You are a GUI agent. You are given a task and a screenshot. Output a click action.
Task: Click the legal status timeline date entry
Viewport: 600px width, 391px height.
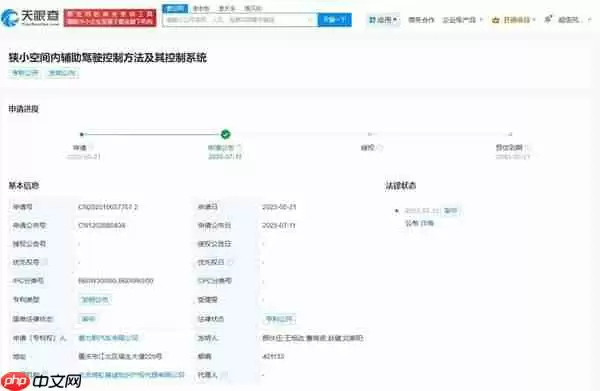[422, 211]
